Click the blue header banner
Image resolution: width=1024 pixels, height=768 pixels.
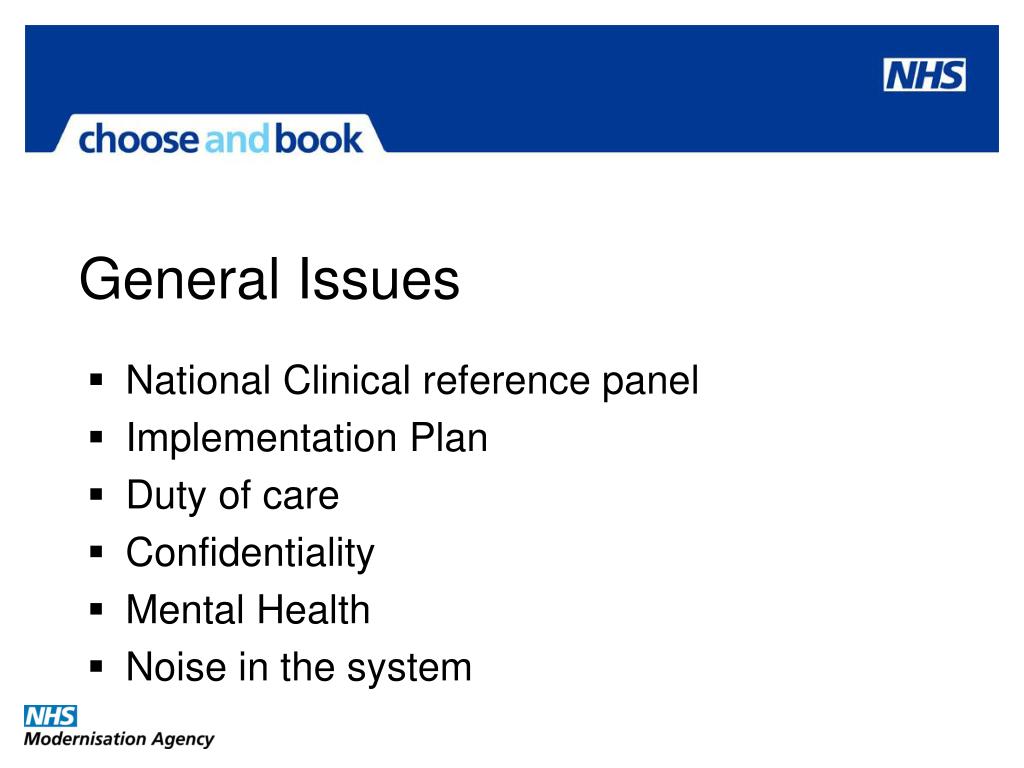[512, 89]
